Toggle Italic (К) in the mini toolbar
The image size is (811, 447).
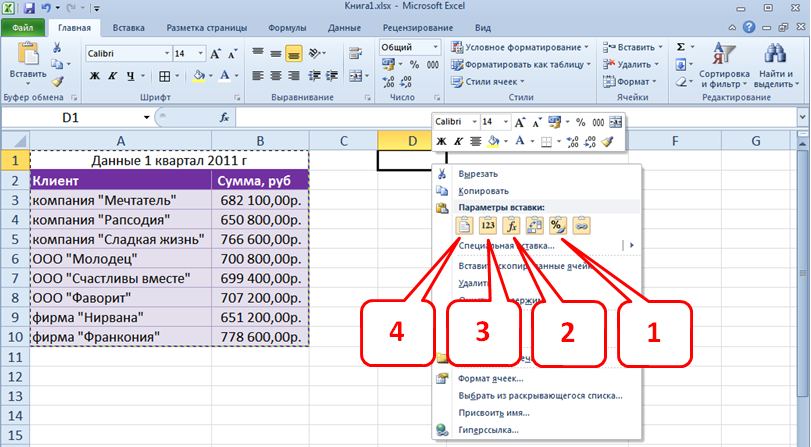click(x=458, y=142)
